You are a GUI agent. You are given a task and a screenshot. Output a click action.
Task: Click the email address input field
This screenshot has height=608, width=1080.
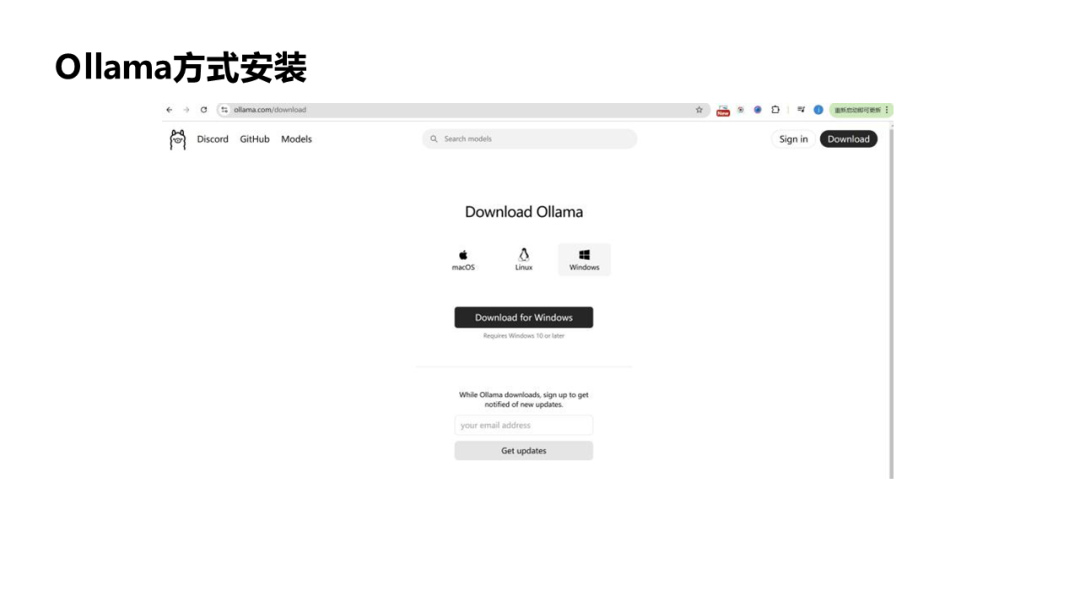point(523,426)
